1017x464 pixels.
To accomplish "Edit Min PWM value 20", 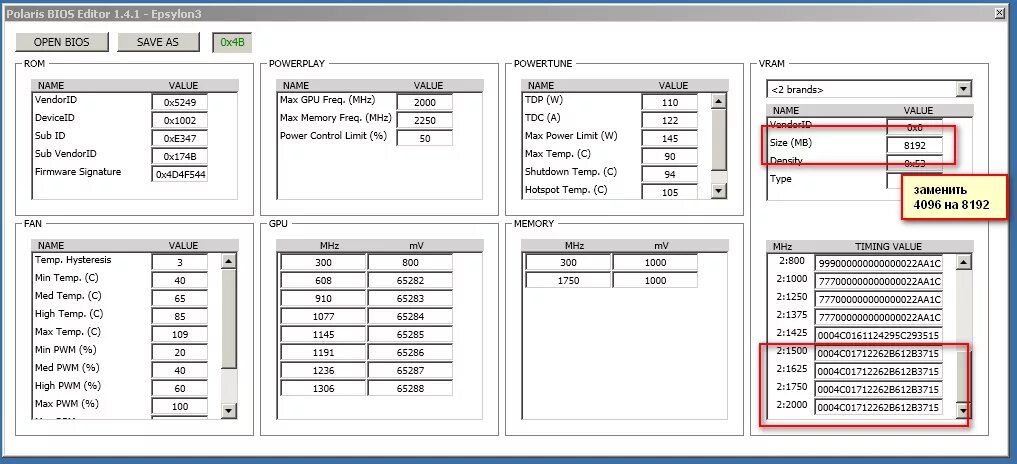I will pos(180,353).
